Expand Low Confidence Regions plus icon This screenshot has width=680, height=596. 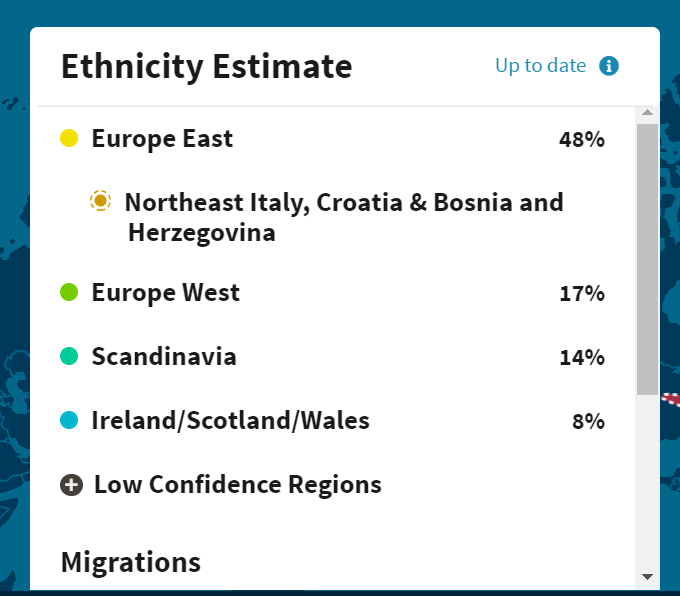[71, 485]
